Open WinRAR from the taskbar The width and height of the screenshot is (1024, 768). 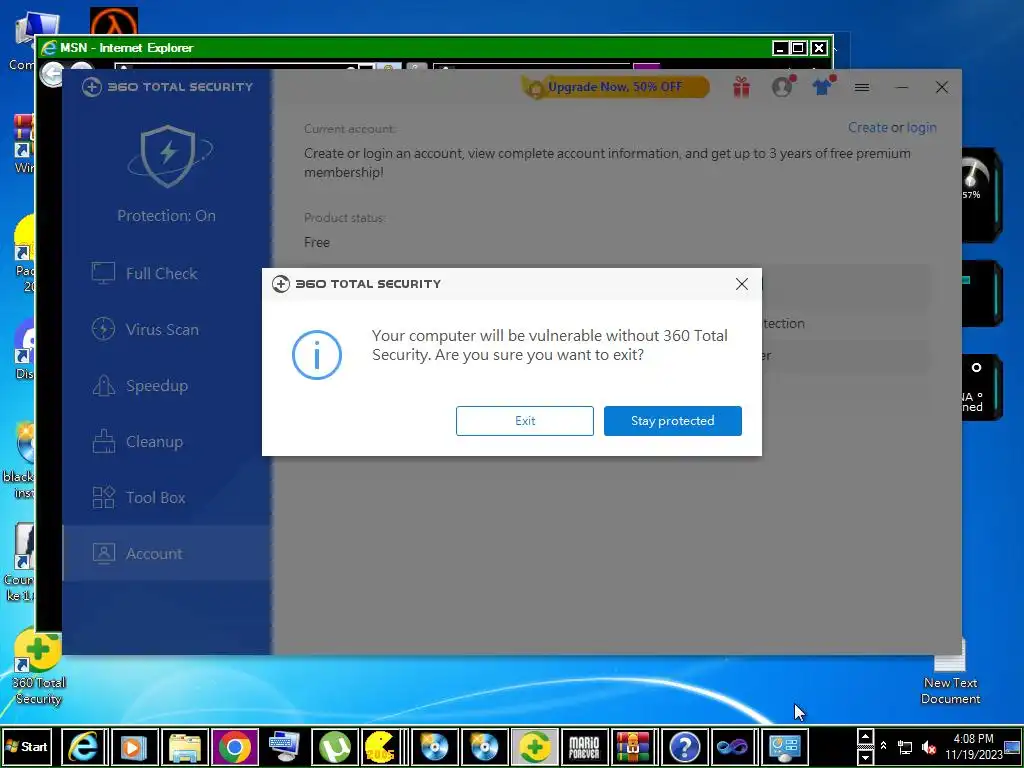click(634, 746)
